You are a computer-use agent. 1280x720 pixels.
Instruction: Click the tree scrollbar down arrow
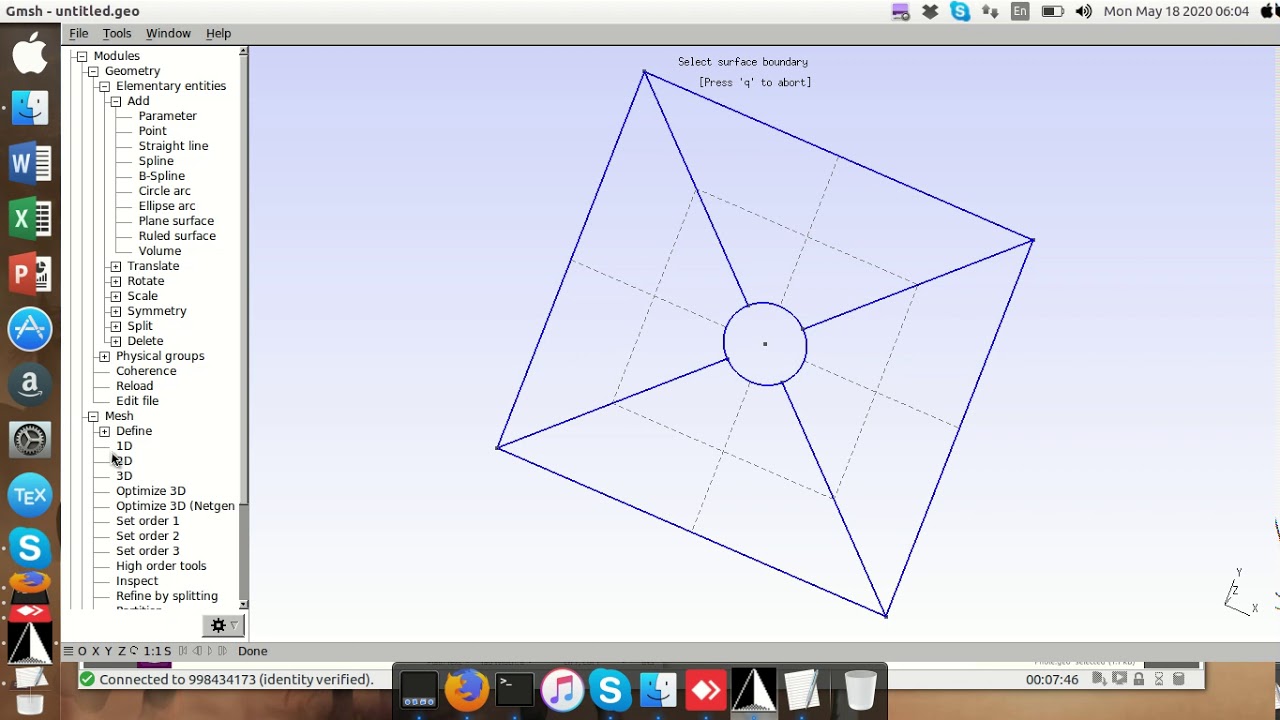click(243, 604)
